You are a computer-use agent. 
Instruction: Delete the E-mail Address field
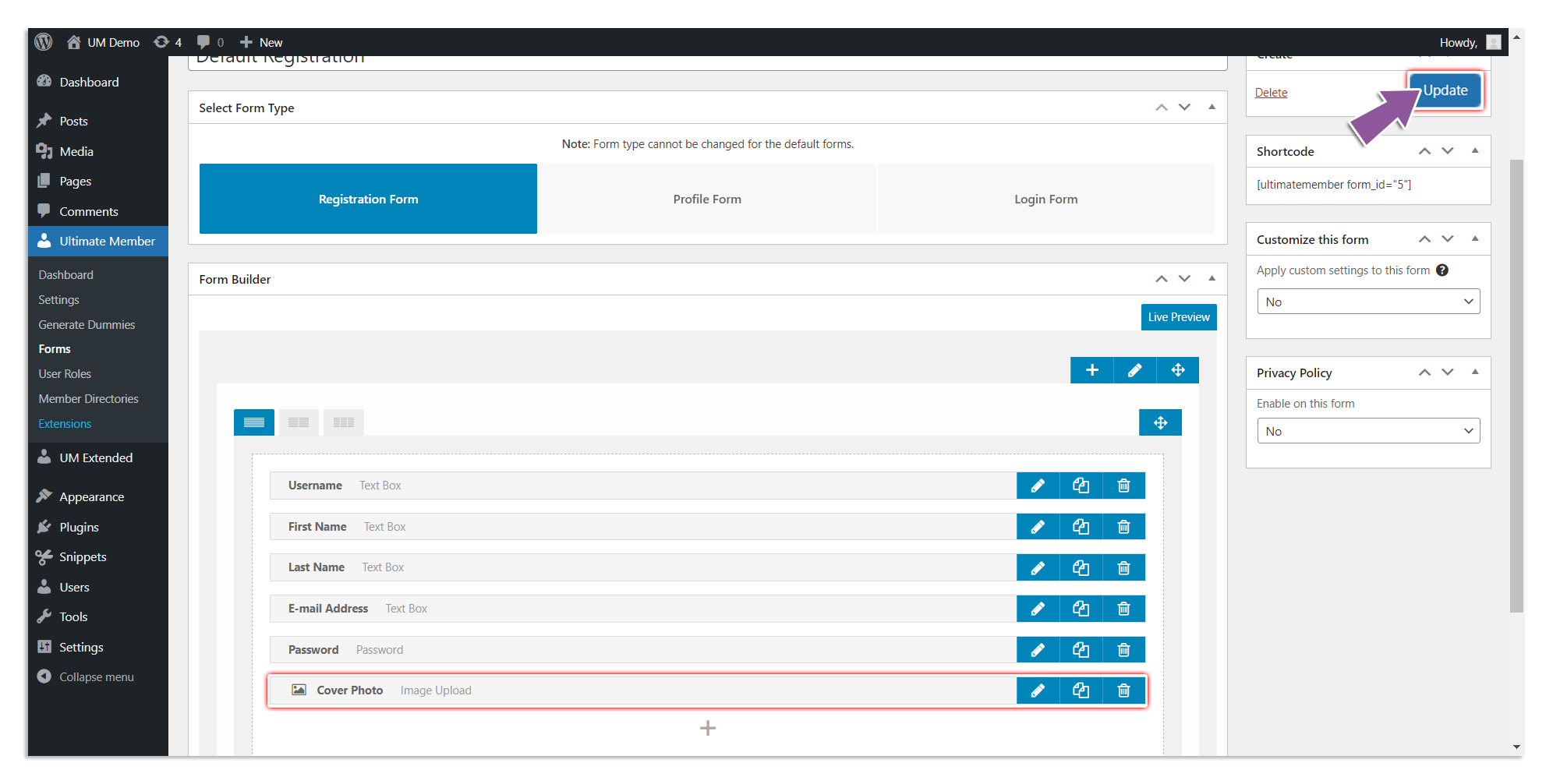coord(1123,609)
